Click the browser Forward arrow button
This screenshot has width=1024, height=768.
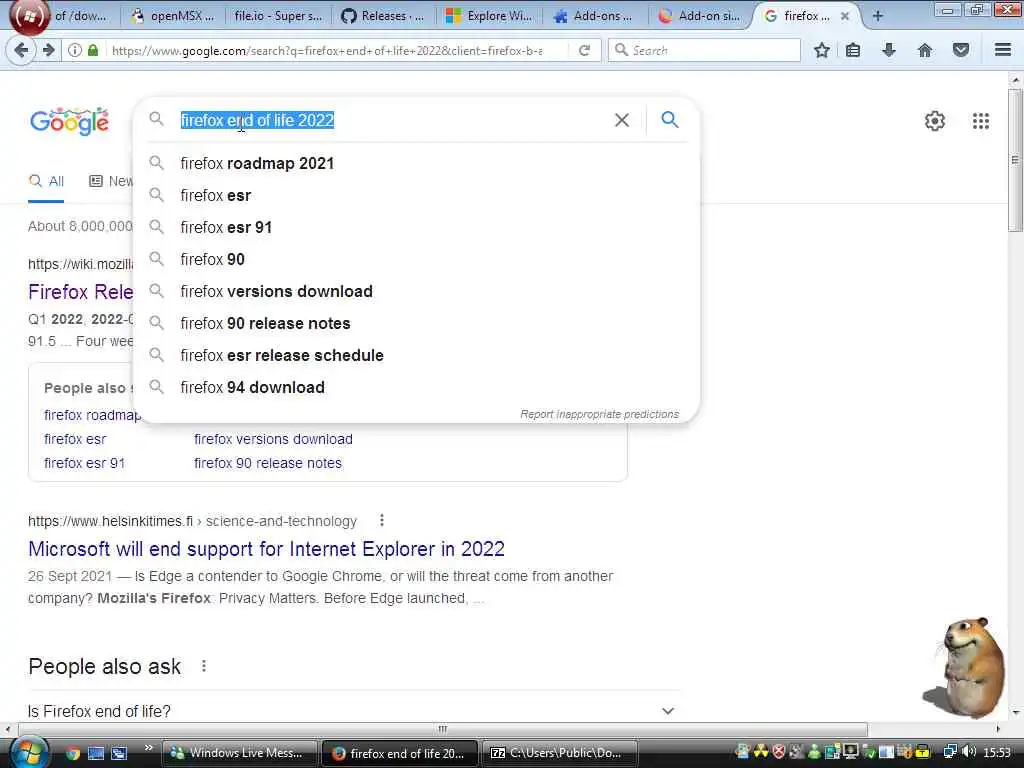(x=49, y=50)
